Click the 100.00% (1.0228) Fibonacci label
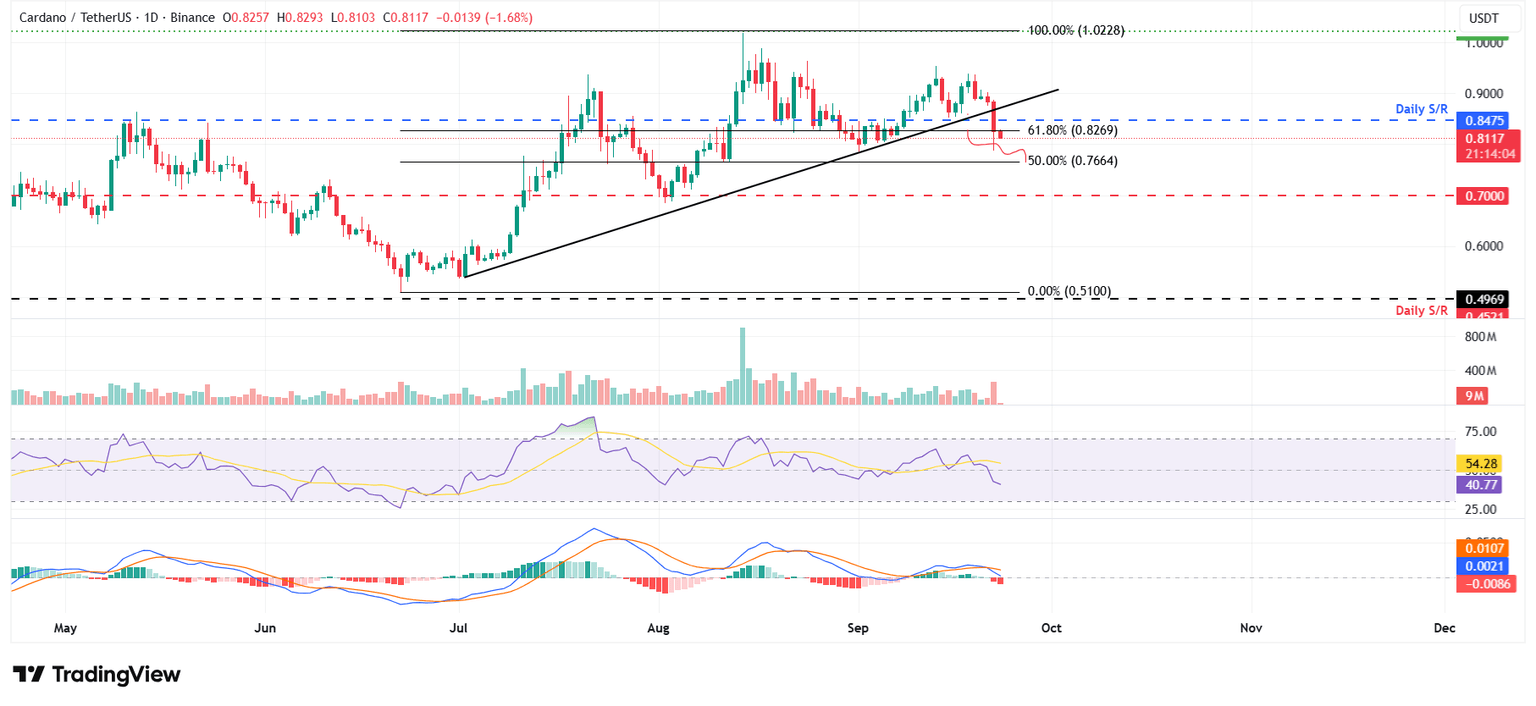 tap(1078, 30)
